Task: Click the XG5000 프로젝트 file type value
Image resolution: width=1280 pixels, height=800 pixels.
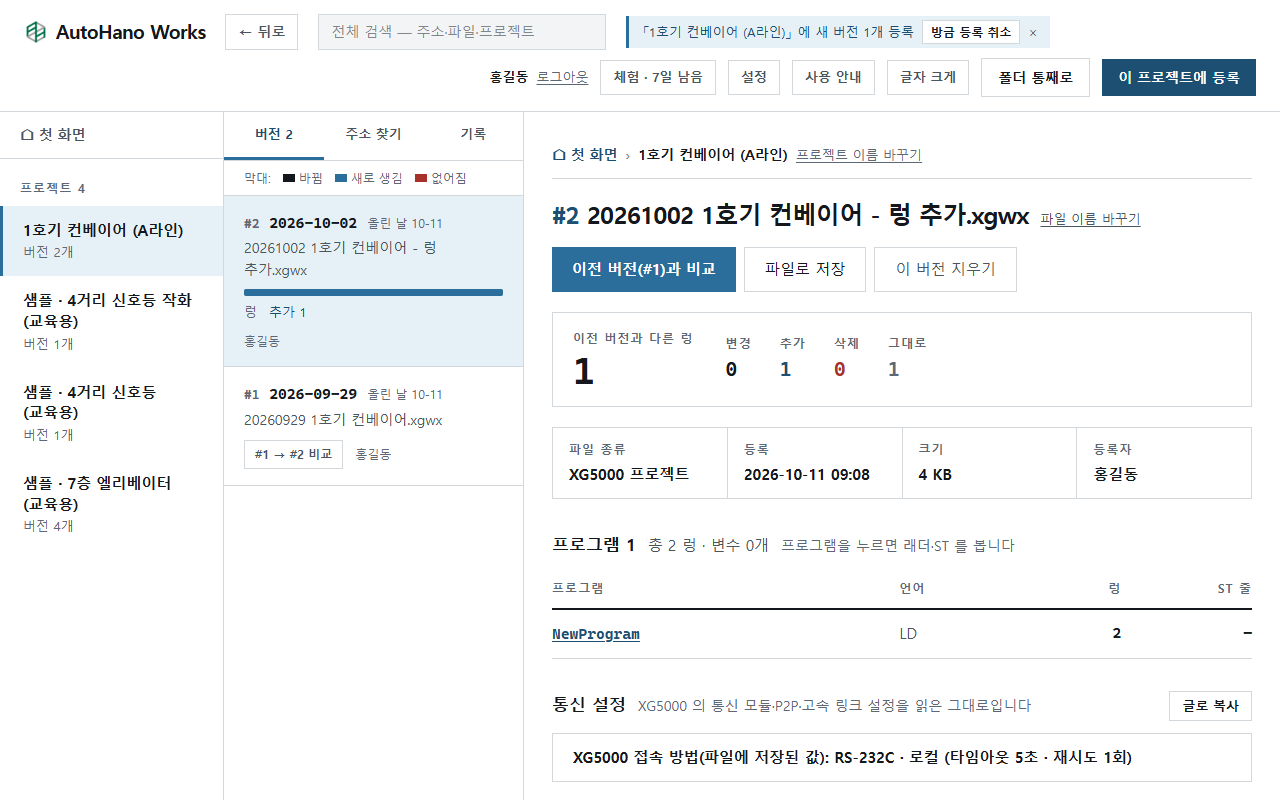Action: pyautogui.click(x=629, y=474)
